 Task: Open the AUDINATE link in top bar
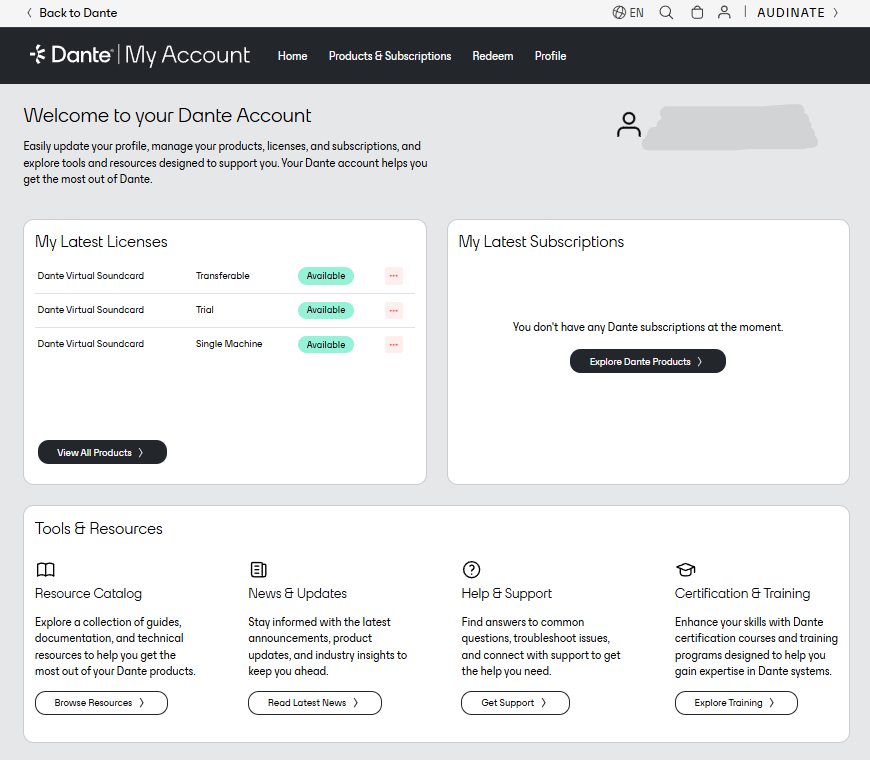[x=797, y=12]
